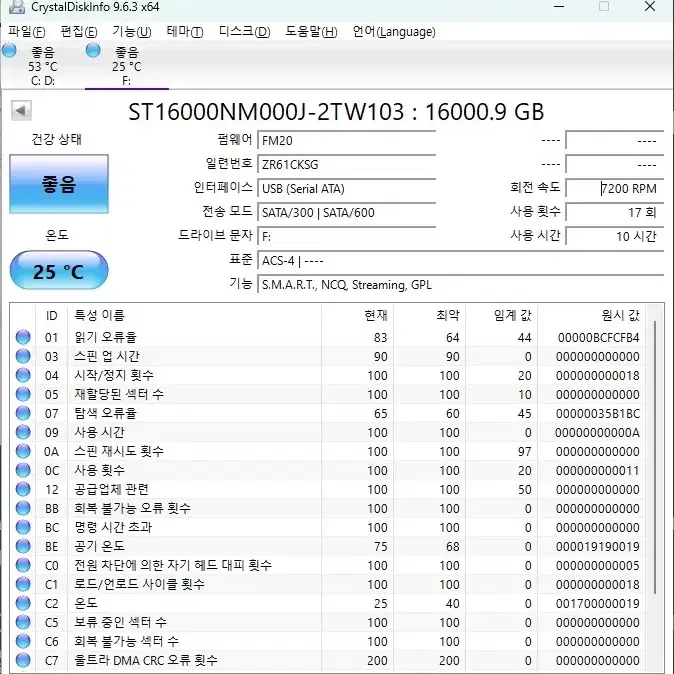Click the 원시 값 column header
Viewport: 674px width, 674px height.
[x=620, y=316]
